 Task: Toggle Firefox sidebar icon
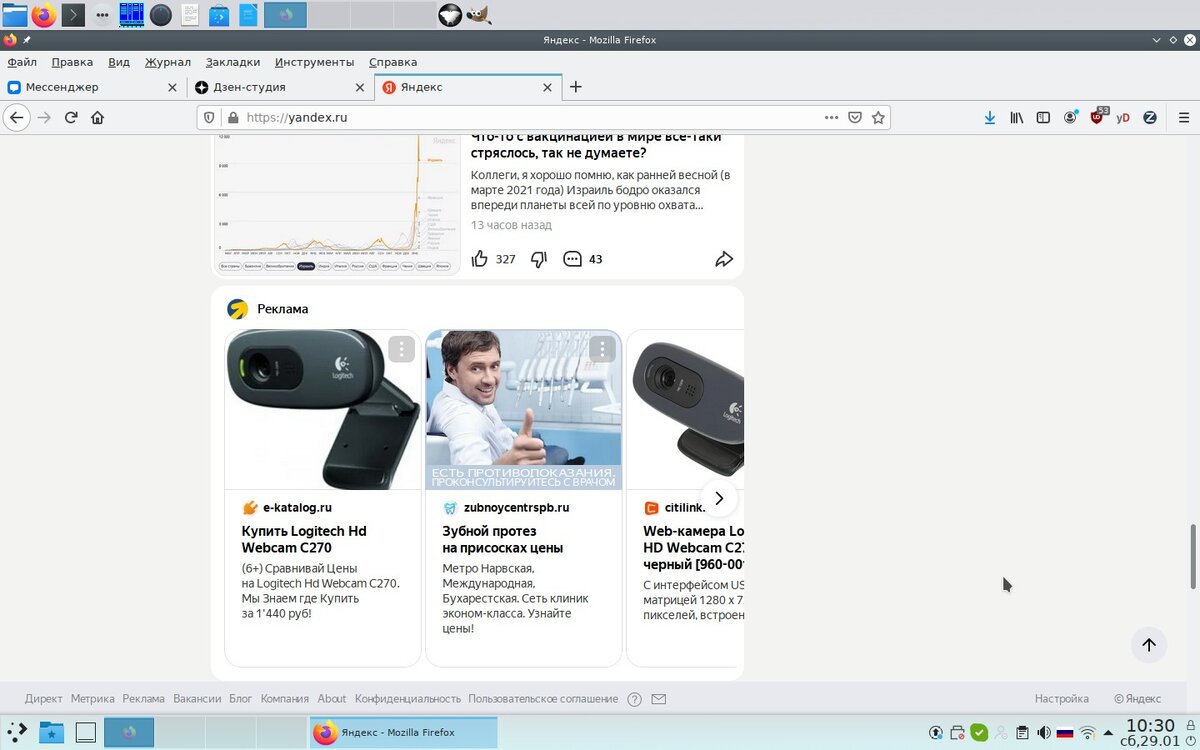(1043, 117)
